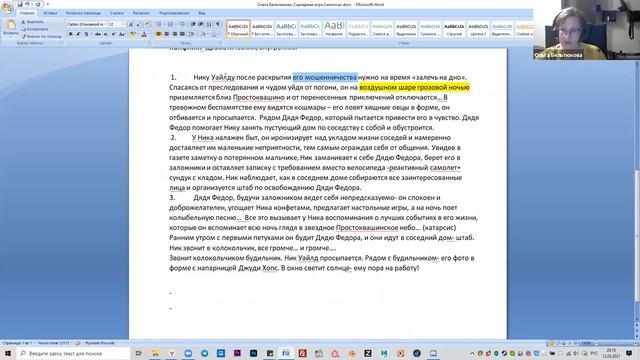Open Change Case Aa menu
The image size is (640, 360).
[x=122, y=34]
